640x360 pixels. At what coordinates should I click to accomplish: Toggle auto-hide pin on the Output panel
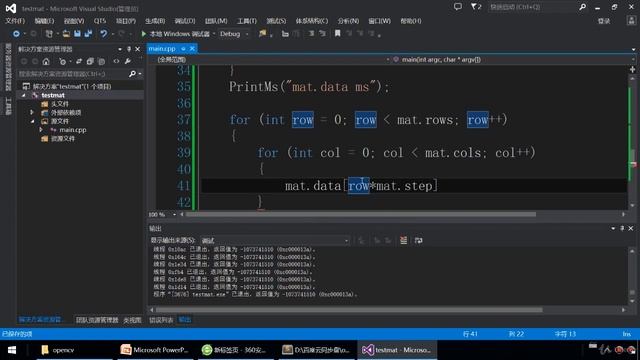[x=622, y=228]
